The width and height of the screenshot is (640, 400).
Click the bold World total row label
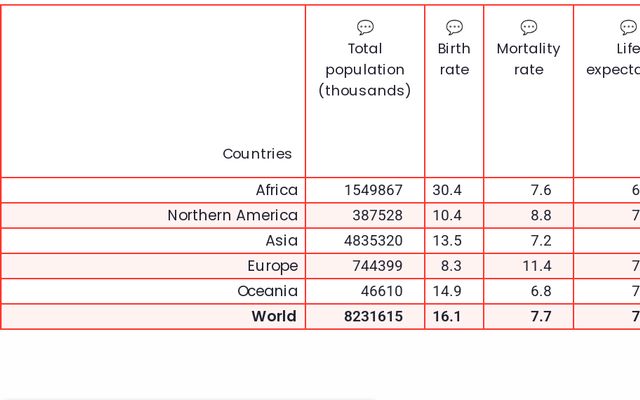pyautogui.click(x=273, y=316)
